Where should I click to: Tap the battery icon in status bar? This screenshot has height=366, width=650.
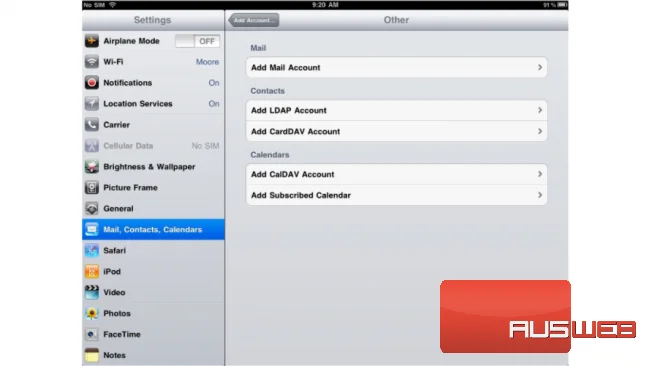[562, 5]
